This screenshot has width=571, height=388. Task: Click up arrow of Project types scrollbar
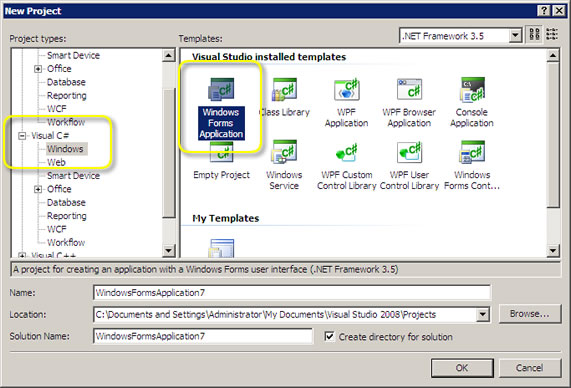click(169, 55)
